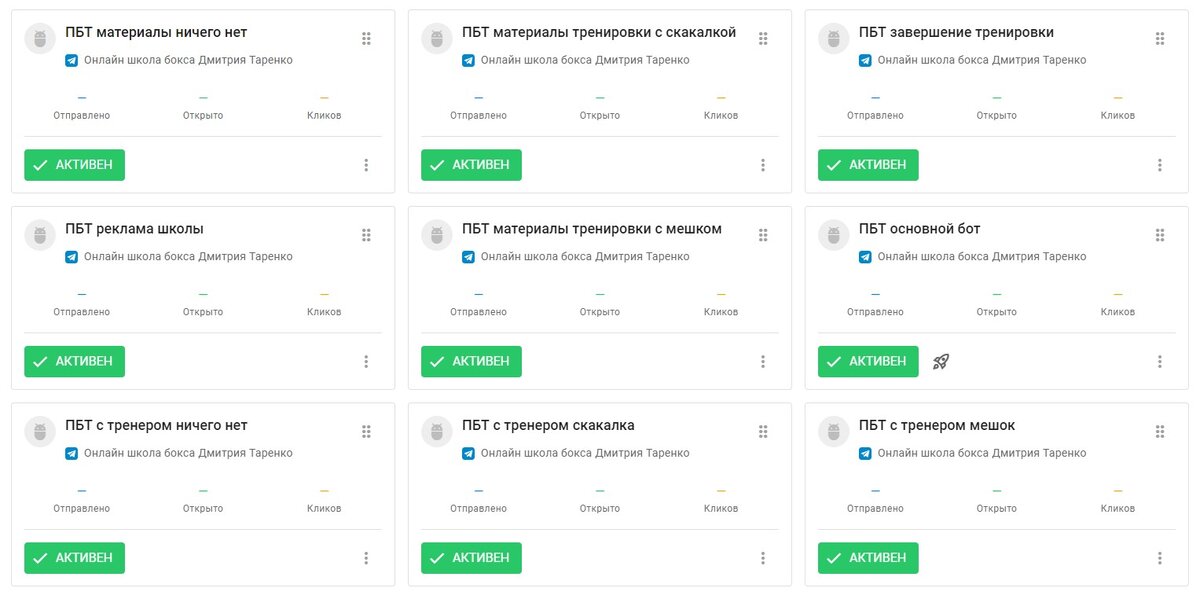Viewport: 1200px width, 599px height.
Task: Toggle АКТИВЕН status on ПБТ завершение тренировки
Action: click(868, 165)
